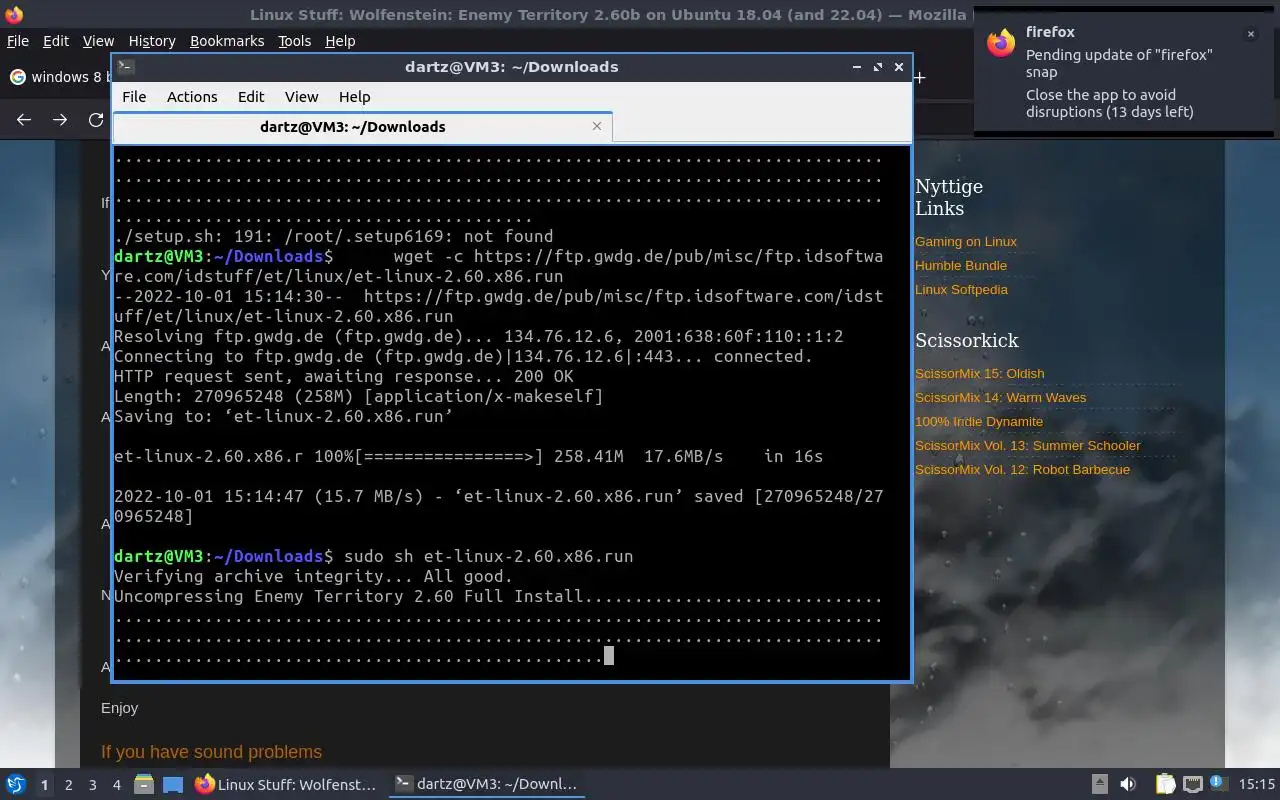
Task: Click the 'Scissorkick' sidebar heading
Action: click(x=967, y=341)
